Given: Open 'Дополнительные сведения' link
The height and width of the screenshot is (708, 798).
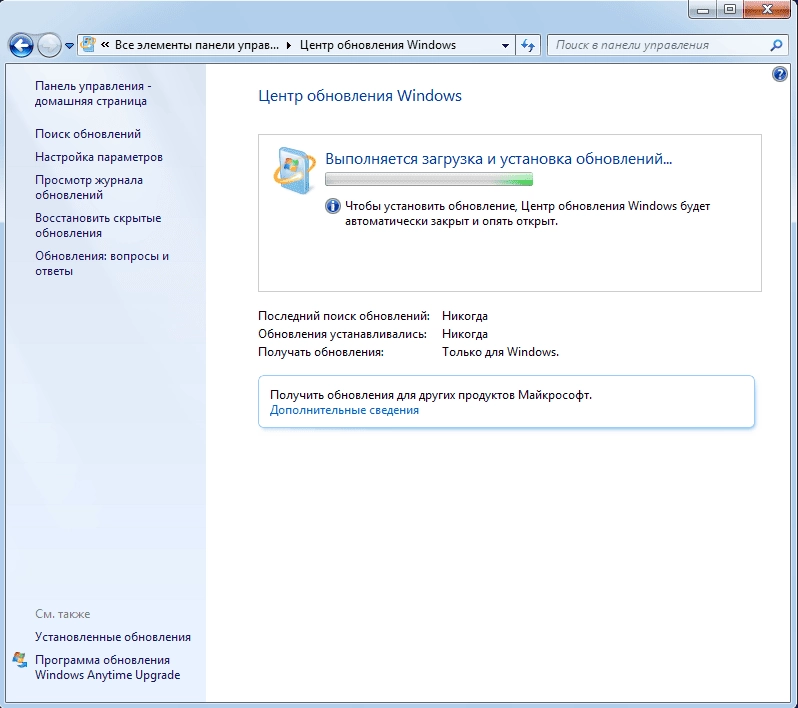Looking at the screenshot, I should tap(345, 410).
